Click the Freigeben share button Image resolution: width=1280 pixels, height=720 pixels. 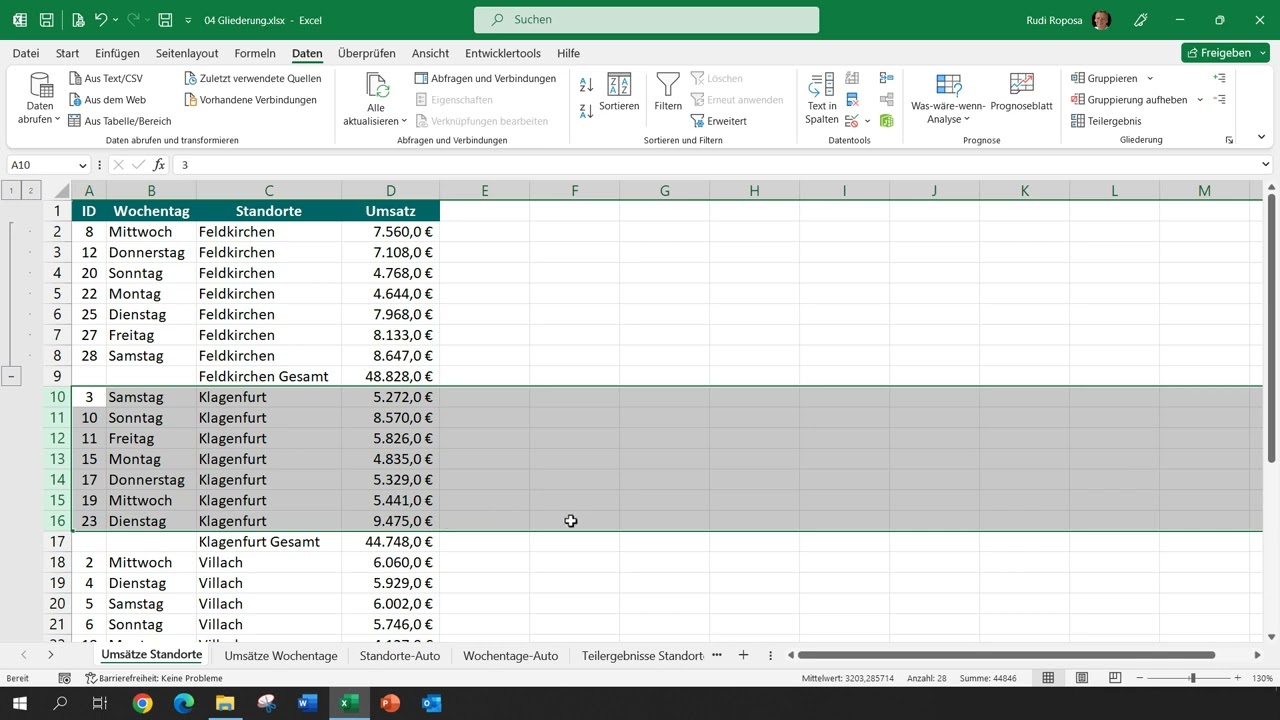pyautogui.click(x=1224, y=52)
